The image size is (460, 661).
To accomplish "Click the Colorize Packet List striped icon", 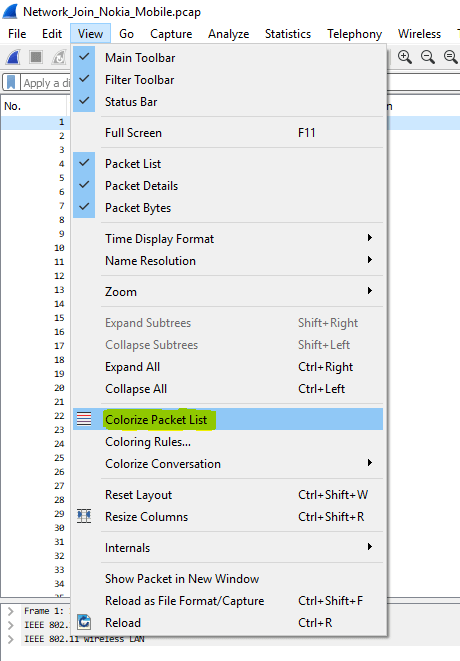I will (x=84, y=419).
